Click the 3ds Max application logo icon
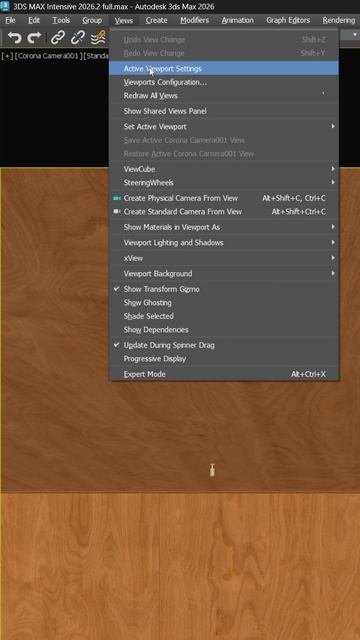Screen dimensions: 360x640 click(5, 6)
